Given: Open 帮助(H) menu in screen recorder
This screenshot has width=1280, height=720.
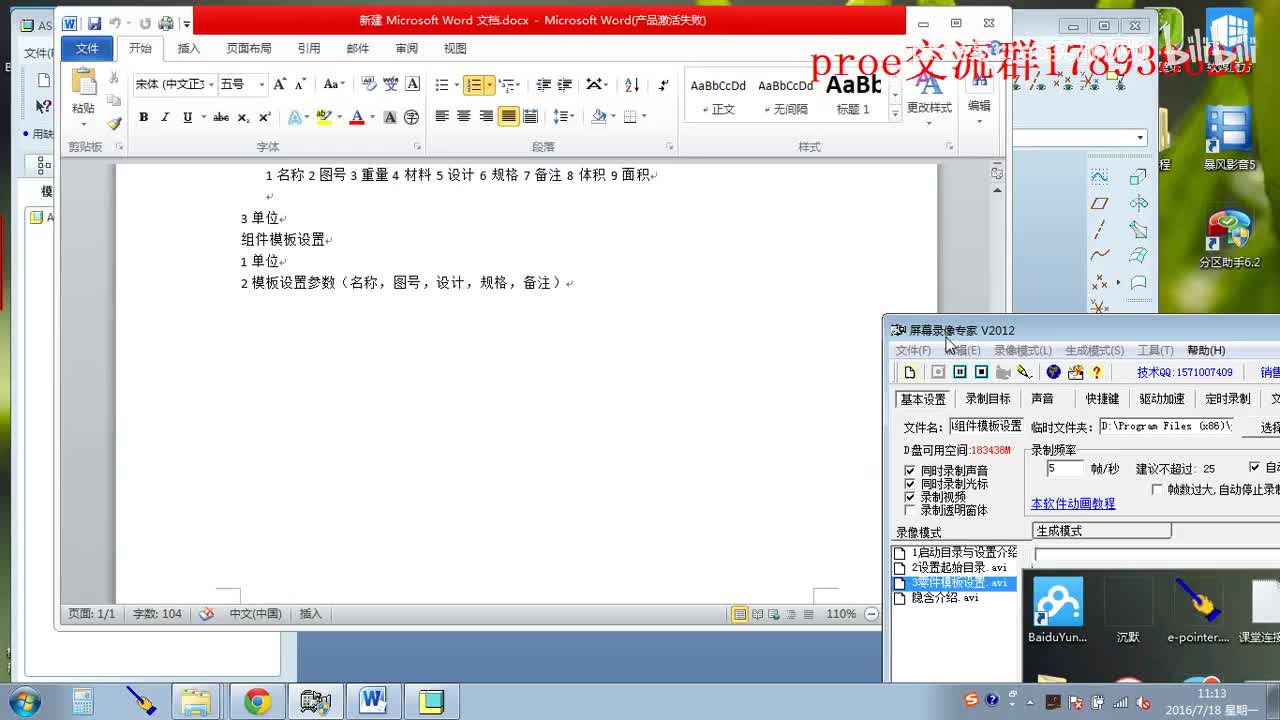Looking at the screenshot, I should (1206, 350).
